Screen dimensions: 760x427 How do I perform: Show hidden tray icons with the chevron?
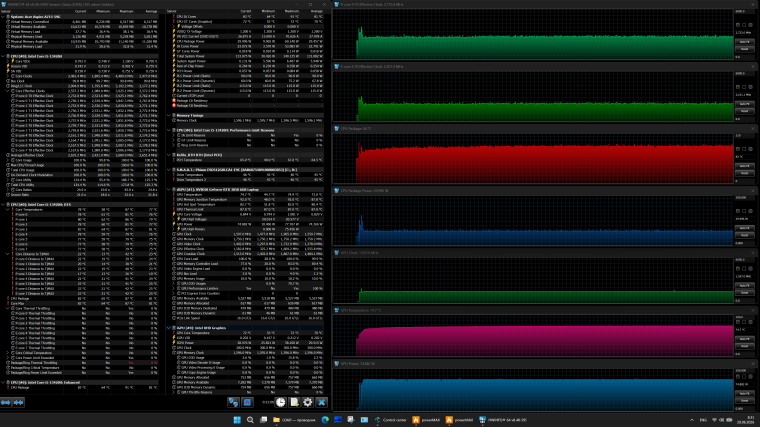692,420
